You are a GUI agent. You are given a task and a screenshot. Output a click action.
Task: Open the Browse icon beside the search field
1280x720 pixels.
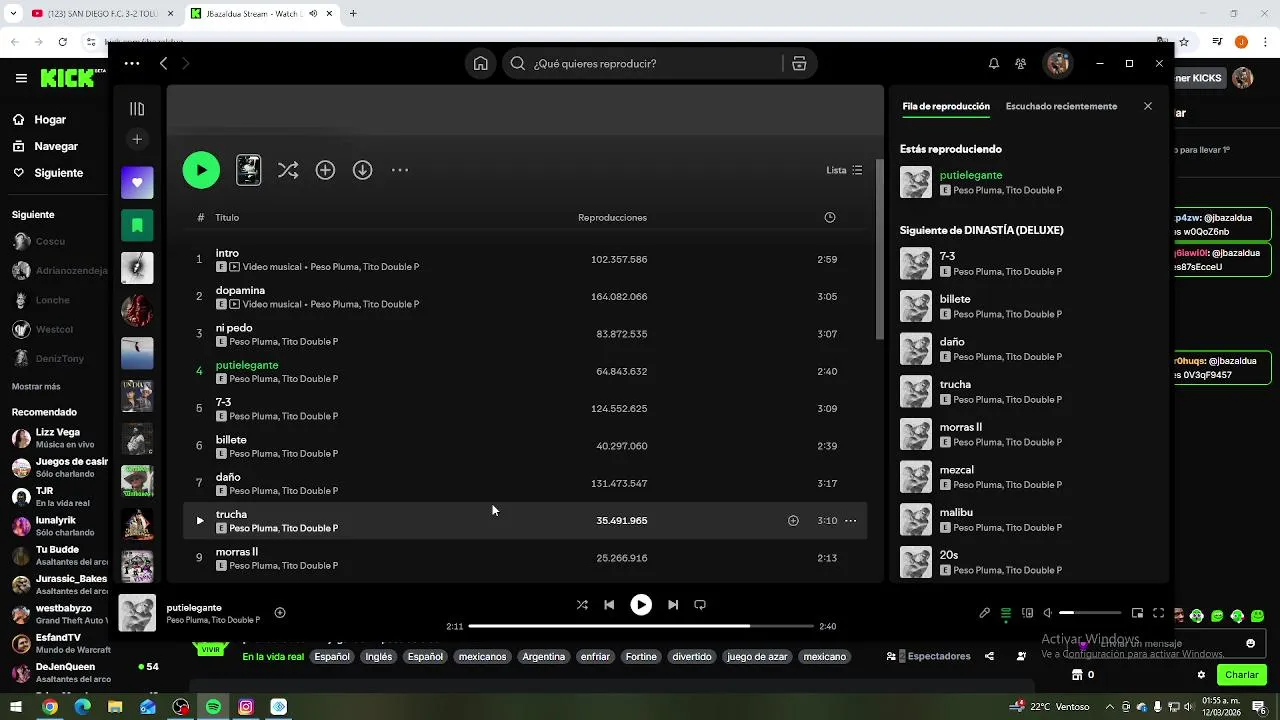[799, 63]
